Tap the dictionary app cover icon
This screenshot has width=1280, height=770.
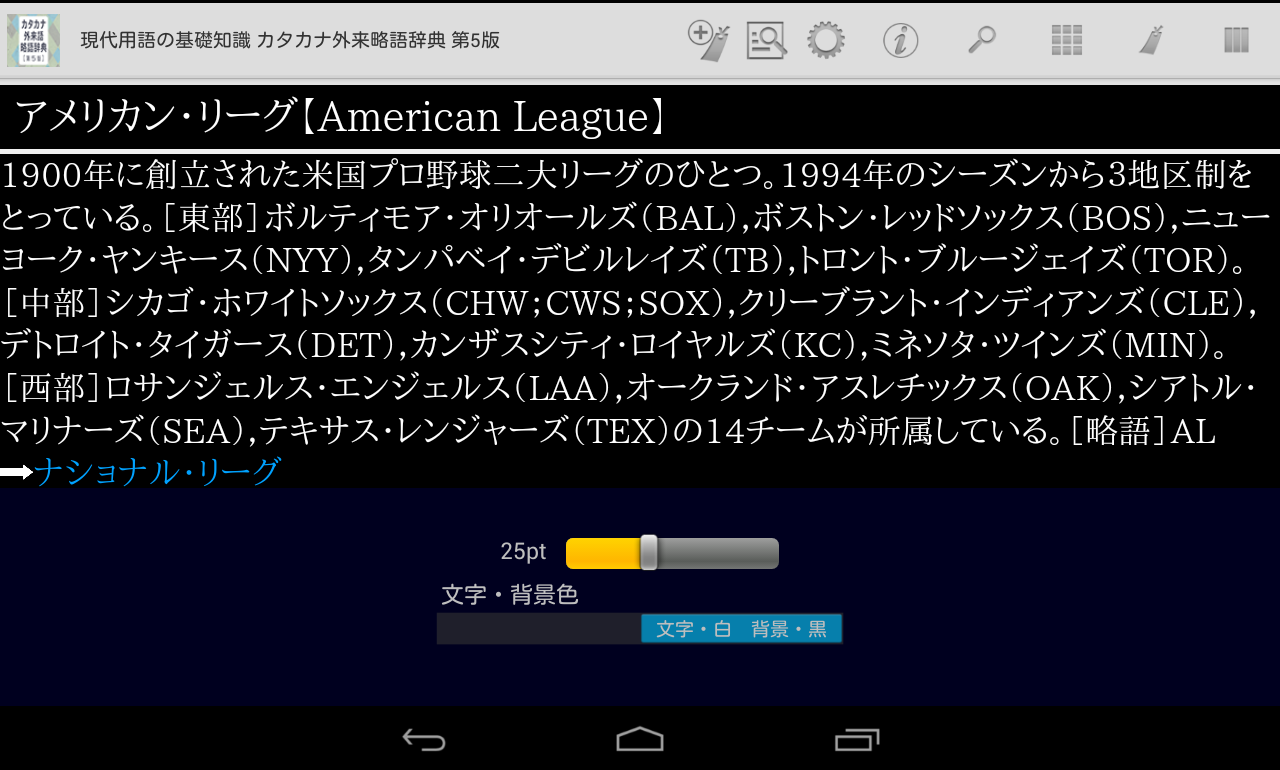(33, 41)
